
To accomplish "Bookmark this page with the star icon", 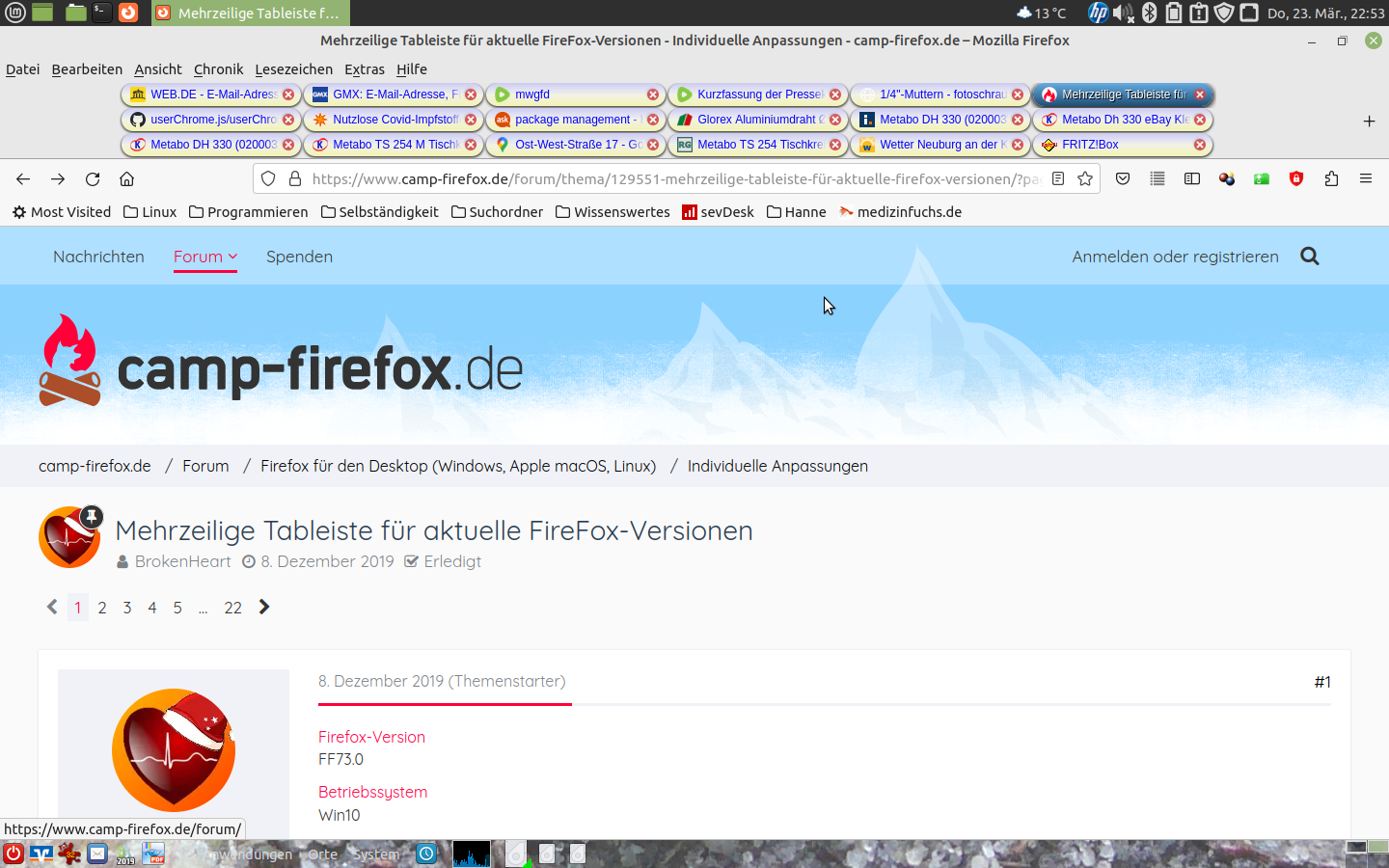I will pos(1085,178).
